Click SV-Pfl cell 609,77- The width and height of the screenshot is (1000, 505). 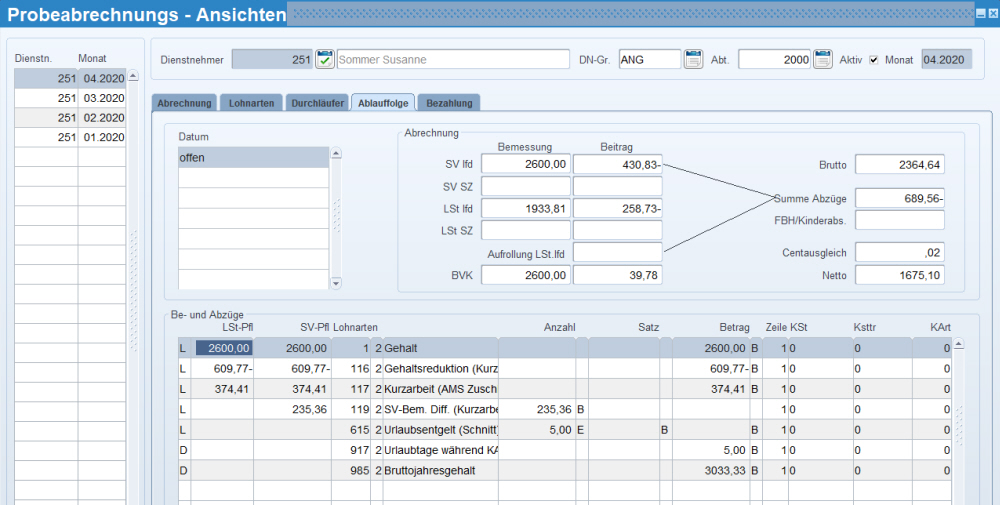click(x=292, y=369)
